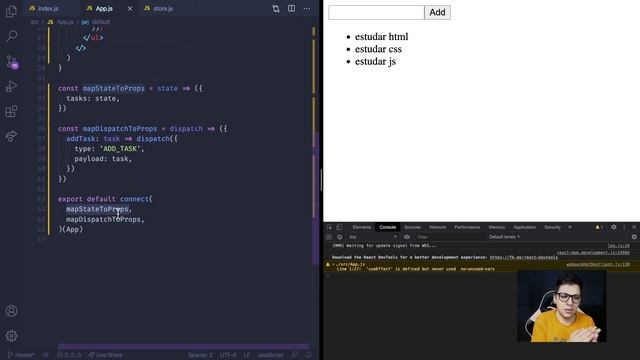Click the 'estudar html' list item

click(x=381, y=37)
